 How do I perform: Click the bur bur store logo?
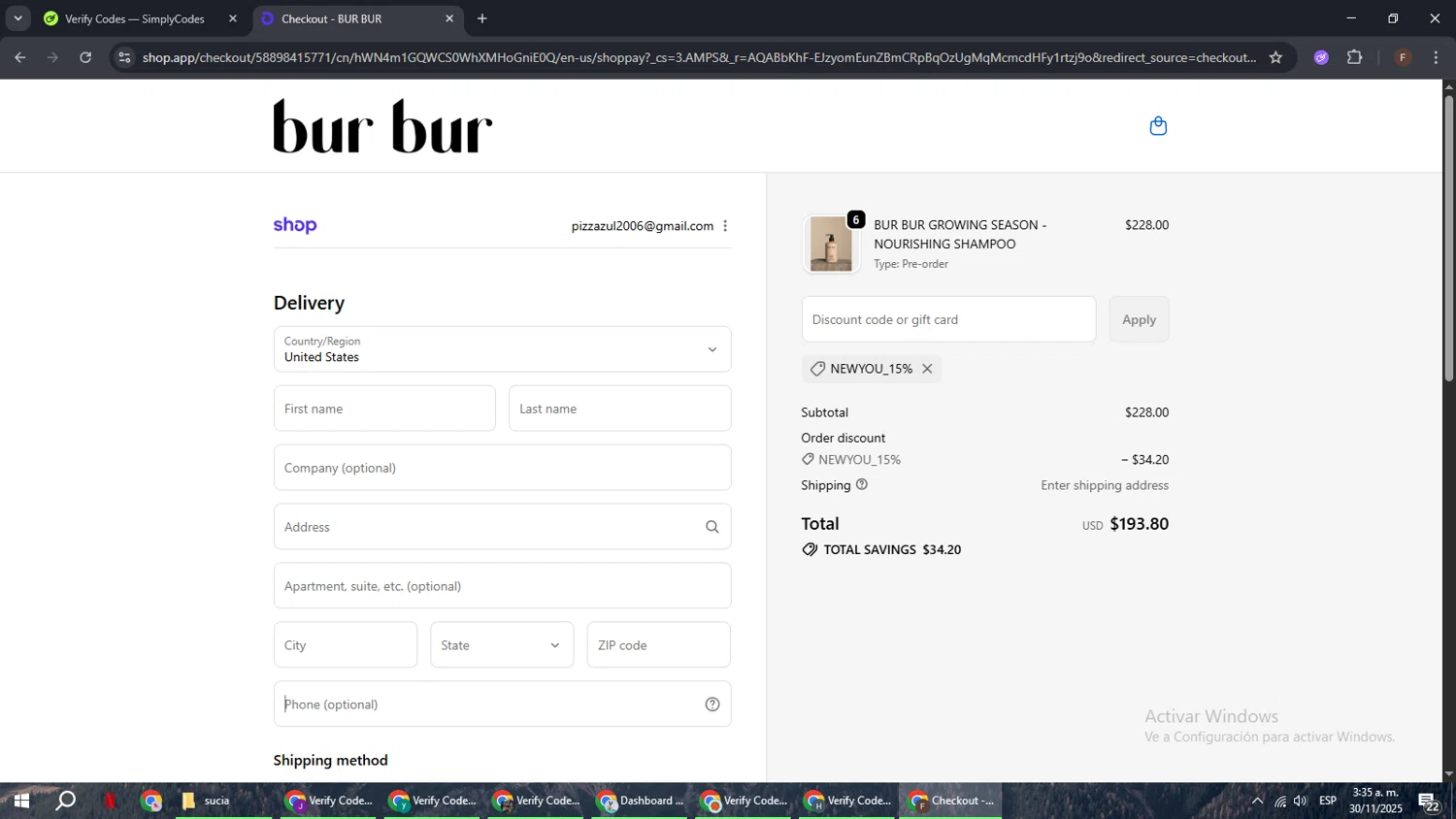point(382,126)
